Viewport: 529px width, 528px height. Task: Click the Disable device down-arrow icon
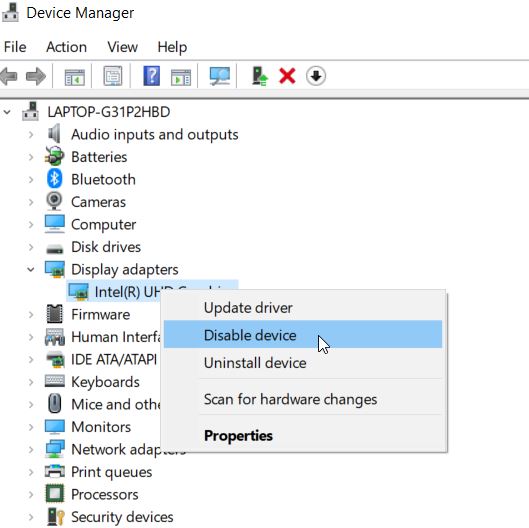point(316,76)
